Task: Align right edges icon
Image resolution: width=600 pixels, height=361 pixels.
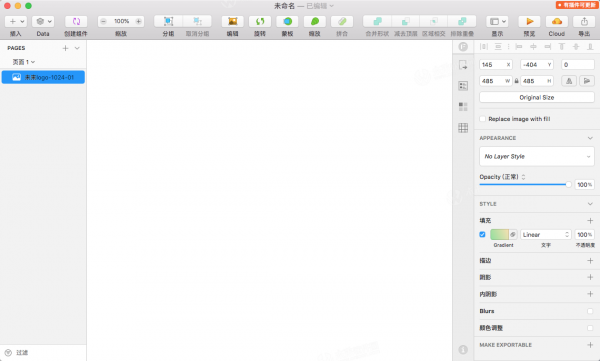Action: [x=548, y=47]
